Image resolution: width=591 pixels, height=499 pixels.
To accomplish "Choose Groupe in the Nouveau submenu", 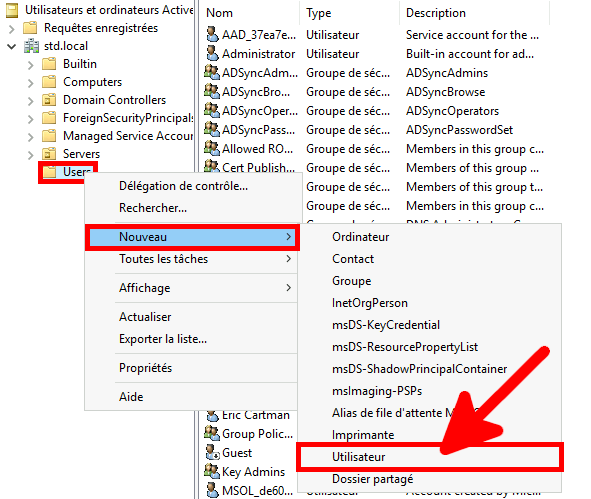I will pos(430,281).
